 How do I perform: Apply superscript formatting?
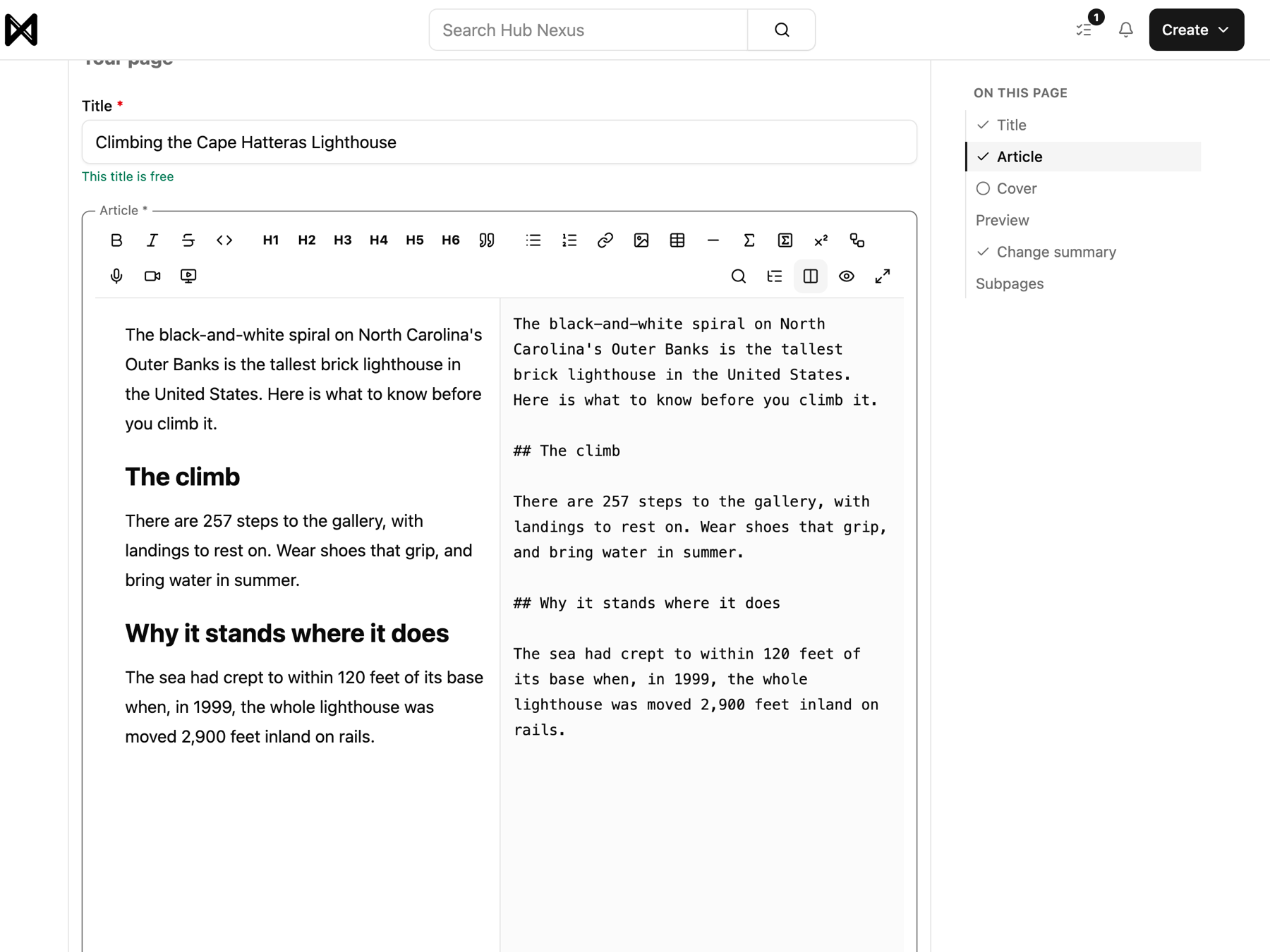tap(821, 240)
